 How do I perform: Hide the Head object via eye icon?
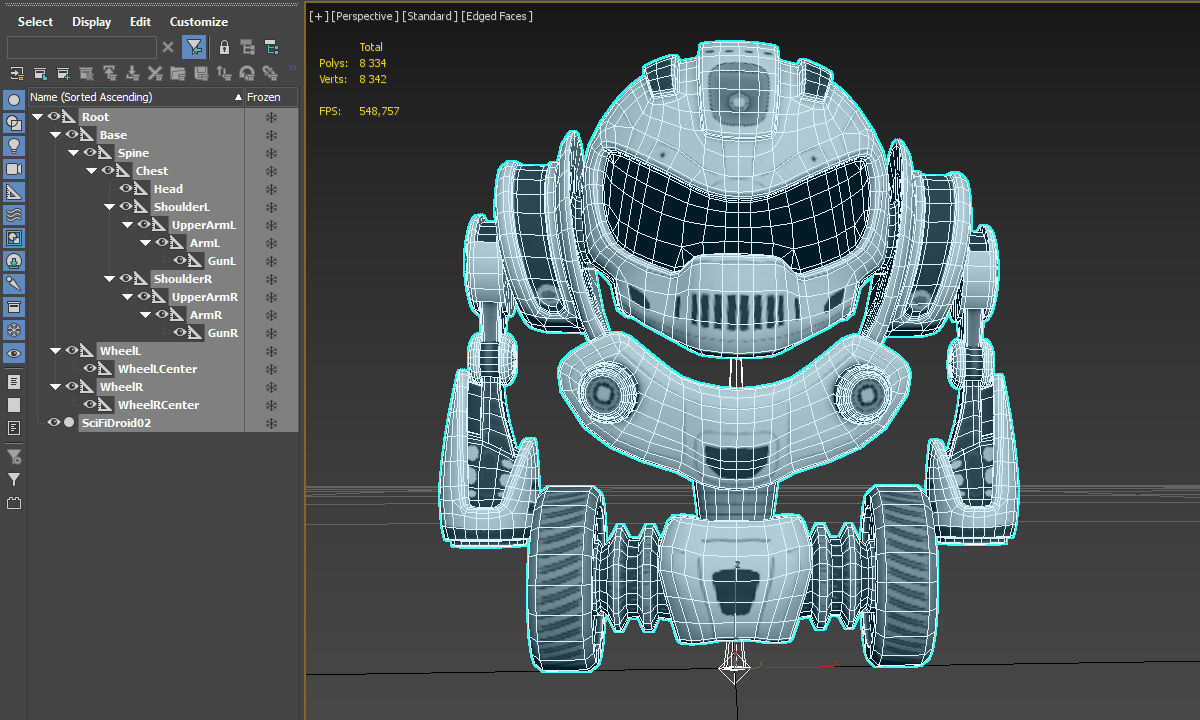126,189
